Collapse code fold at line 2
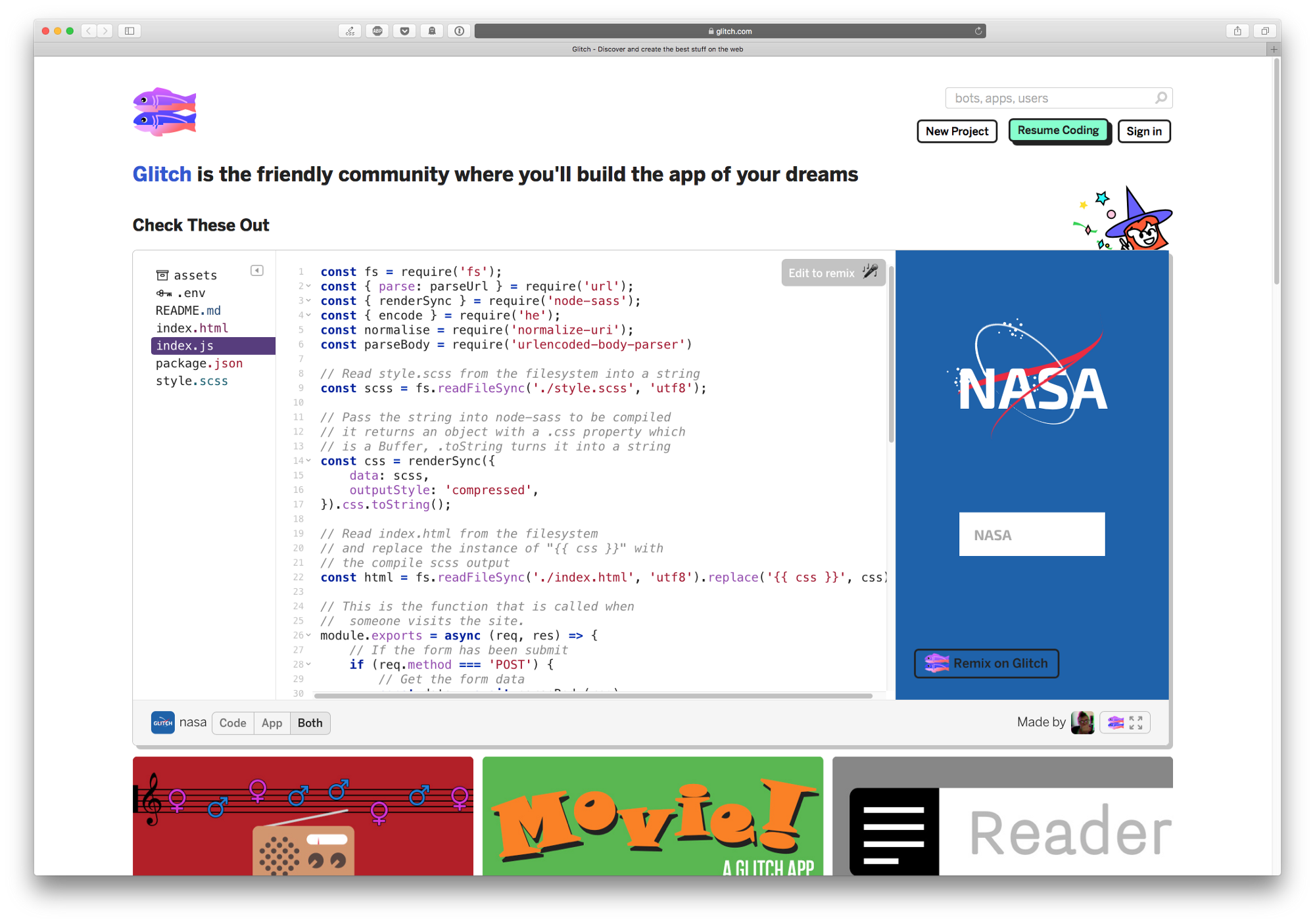The width and height of the screenshot is (1315, 924). click(x=308, y=286)
